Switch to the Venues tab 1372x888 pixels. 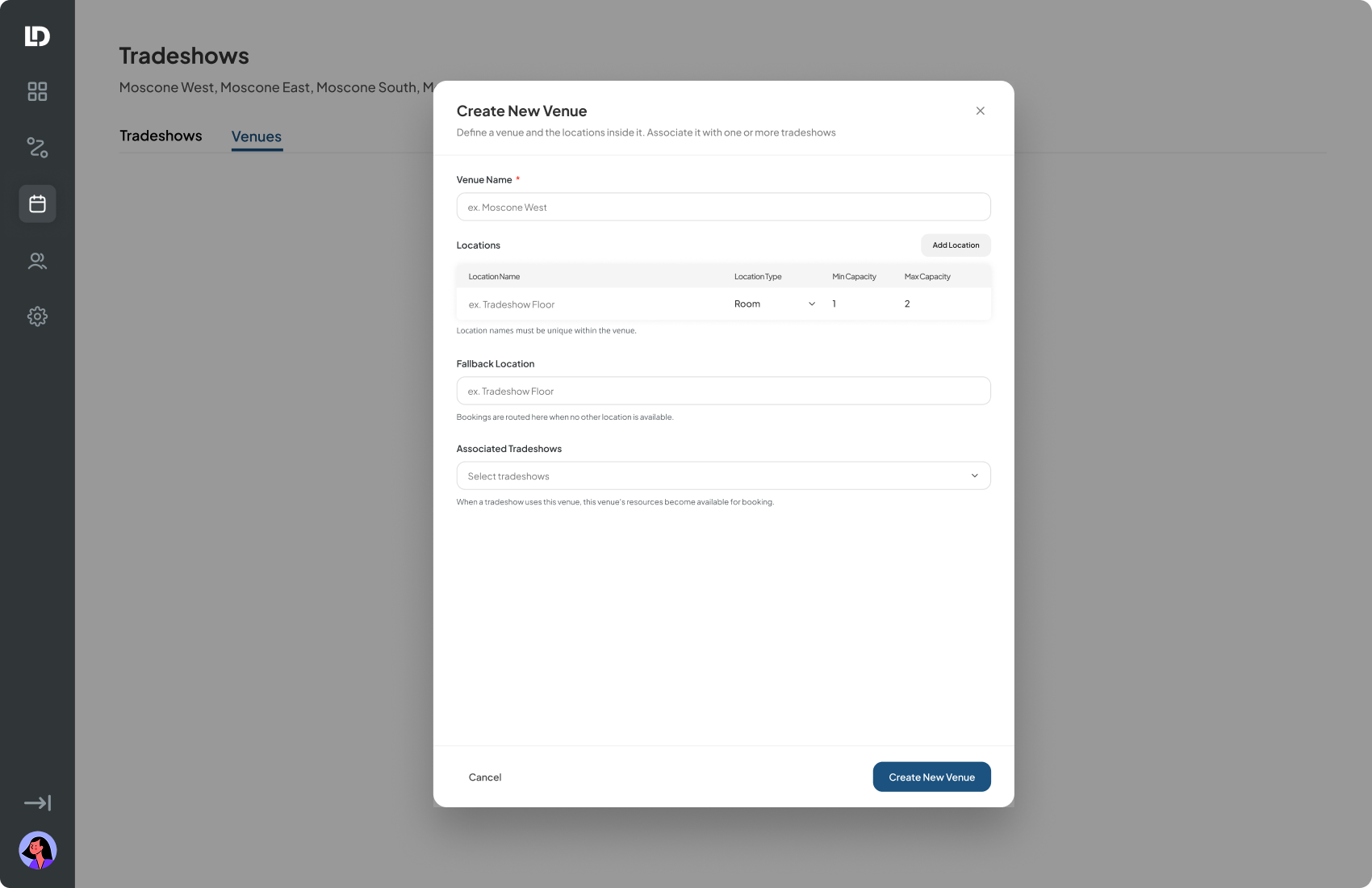pos(257,136)
